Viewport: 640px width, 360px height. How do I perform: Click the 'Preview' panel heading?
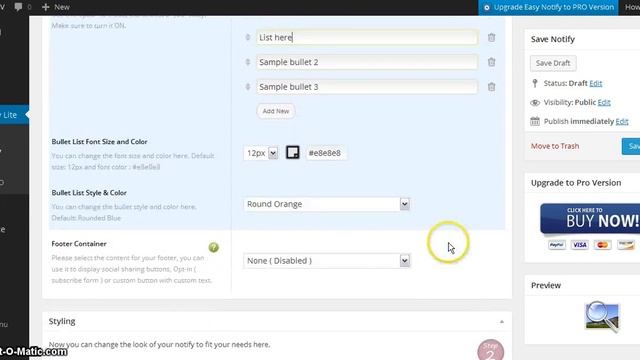(x=546, y=285)
